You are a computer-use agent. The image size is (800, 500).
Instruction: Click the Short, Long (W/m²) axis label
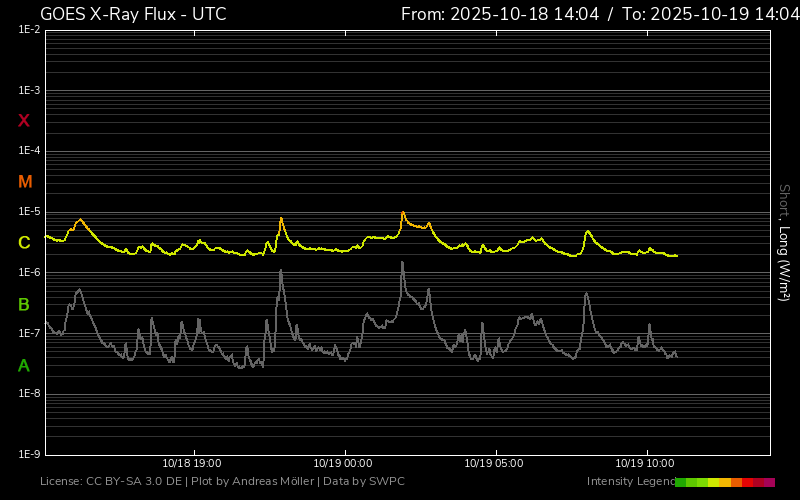[784, 242]
